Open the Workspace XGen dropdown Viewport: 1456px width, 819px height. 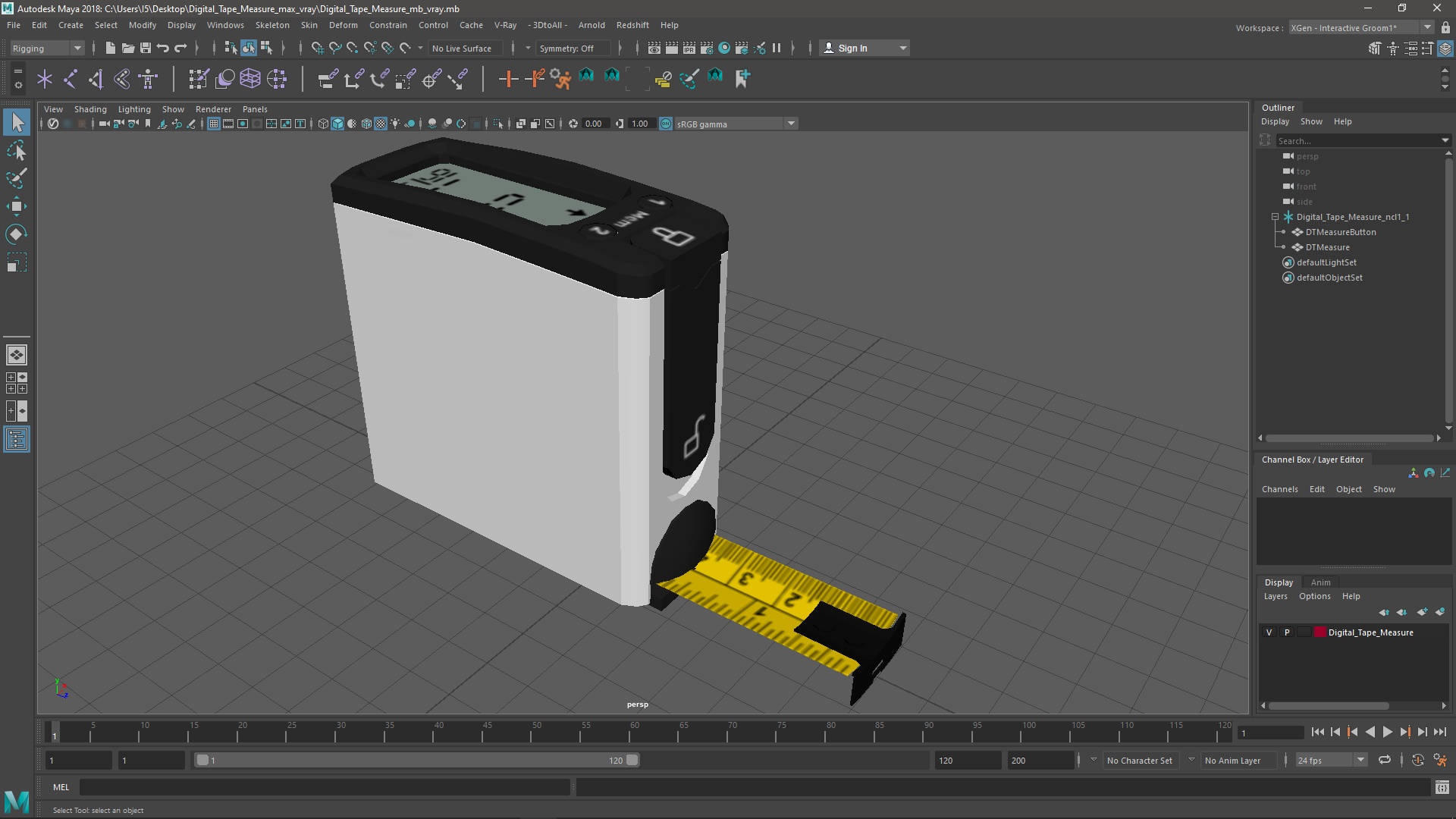click(1361, 27)
